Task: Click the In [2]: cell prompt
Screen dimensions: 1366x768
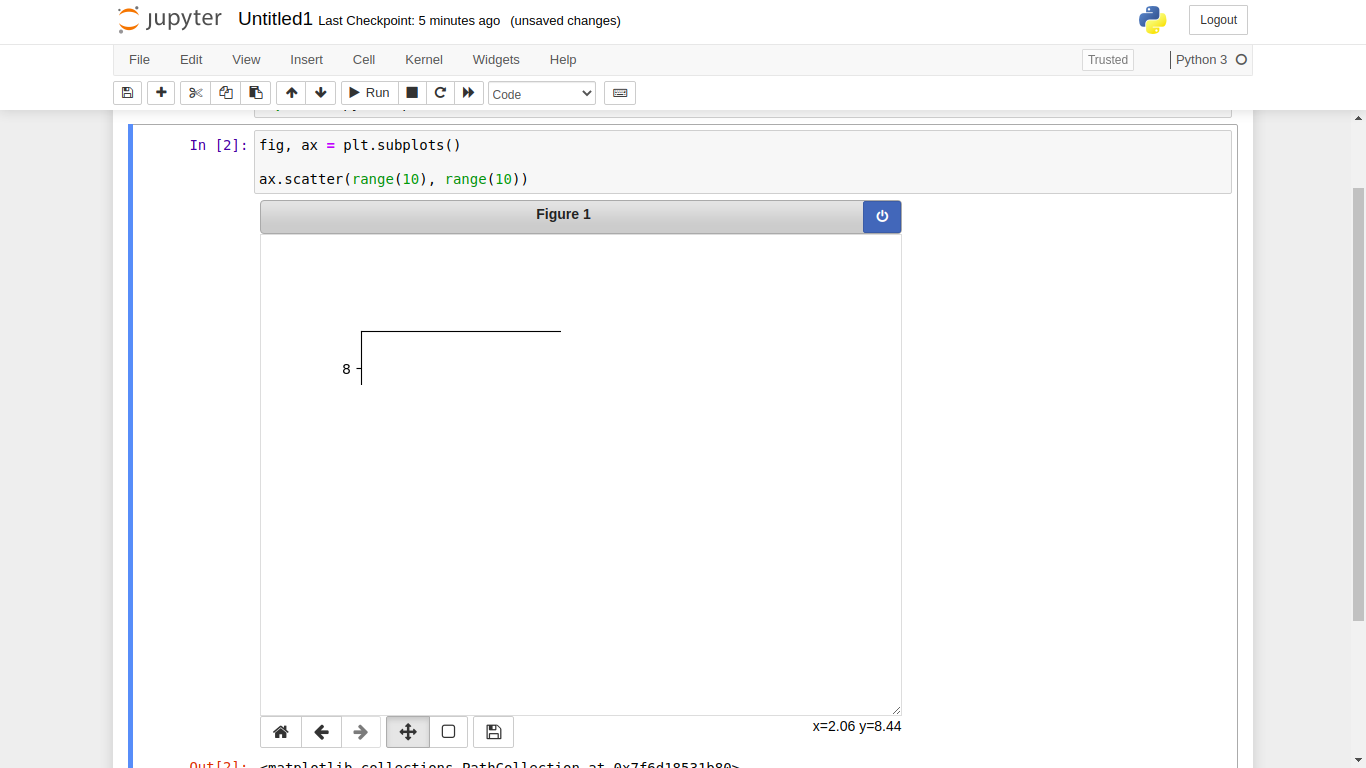Action: coord(218,145)
